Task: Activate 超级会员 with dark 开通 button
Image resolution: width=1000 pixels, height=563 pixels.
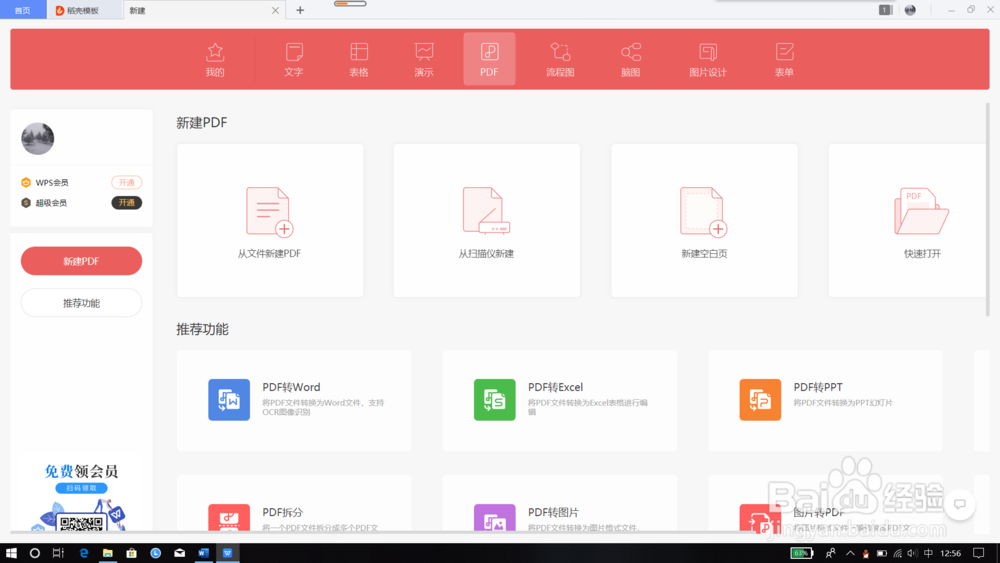Action: [126, 203]
